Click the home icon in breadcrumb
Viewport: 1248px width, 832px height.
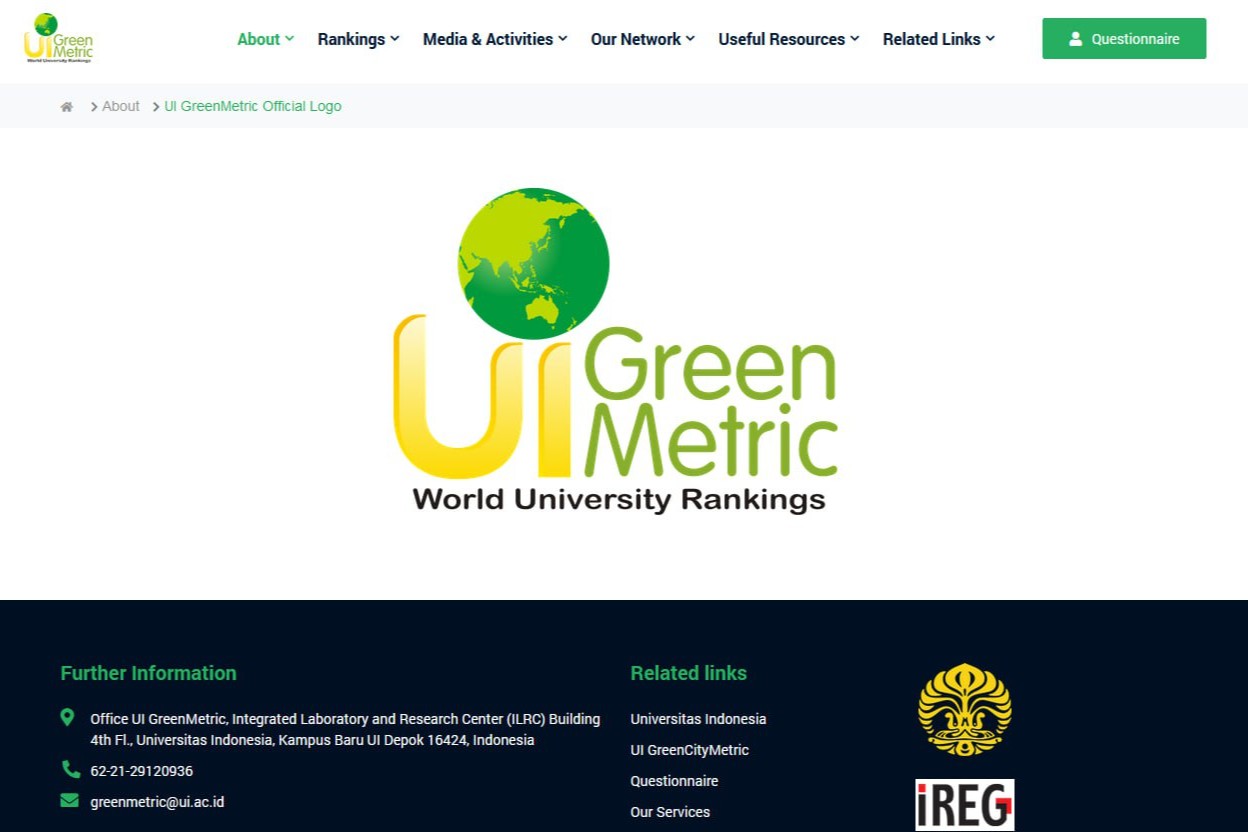(x=67, y=107)
